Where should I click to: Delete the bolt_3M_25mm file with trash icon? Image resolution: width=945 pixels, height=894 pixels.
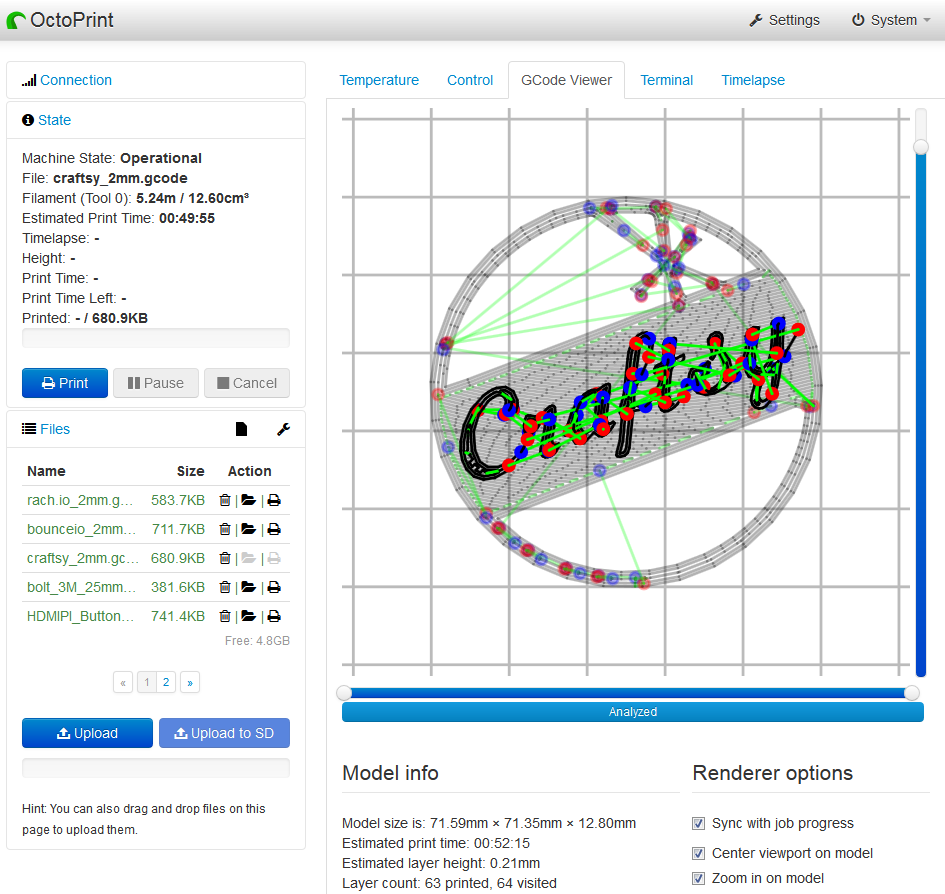(225, 587)
